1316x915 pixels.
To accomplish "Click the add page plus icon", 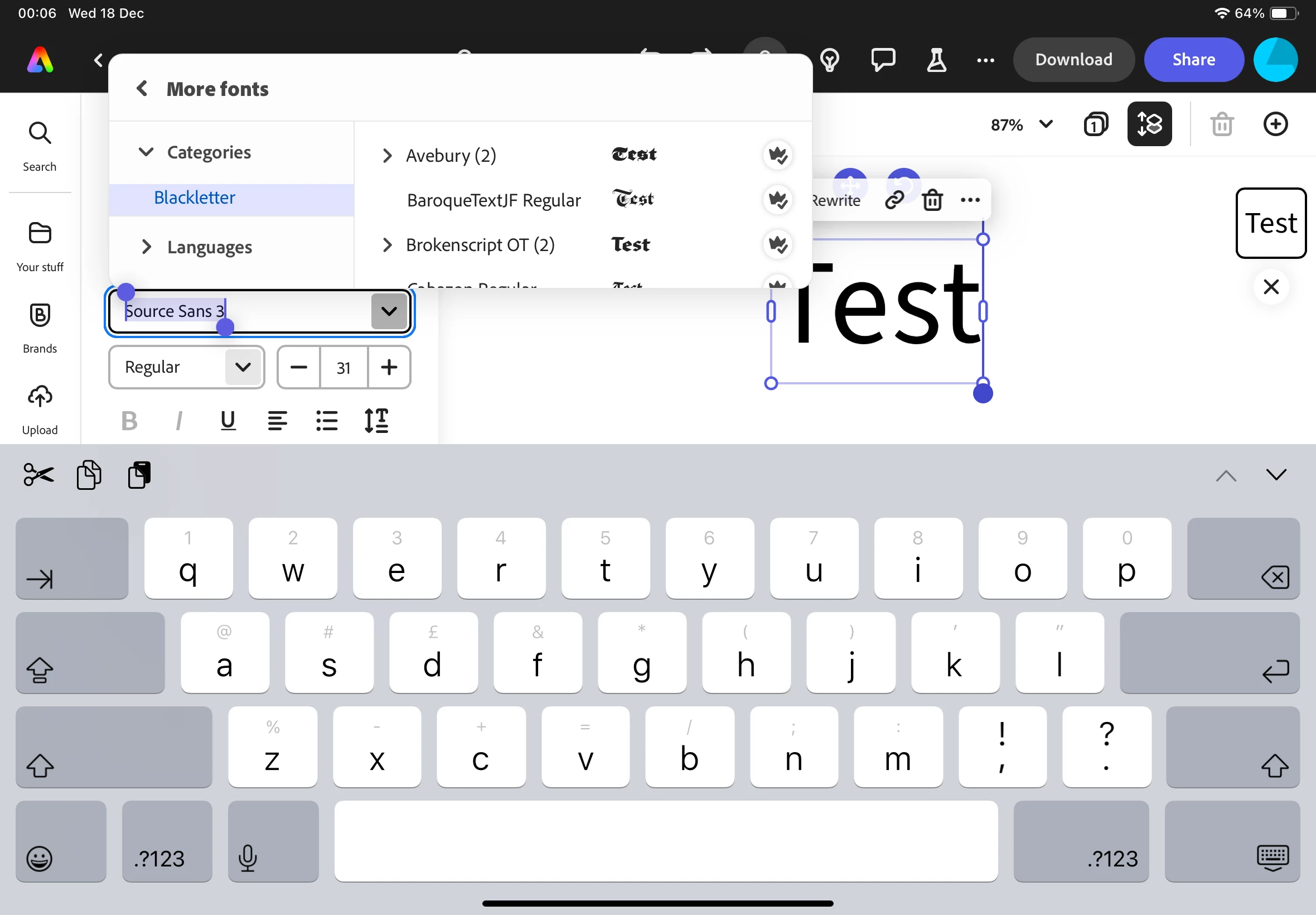I will pos(1275,124).
